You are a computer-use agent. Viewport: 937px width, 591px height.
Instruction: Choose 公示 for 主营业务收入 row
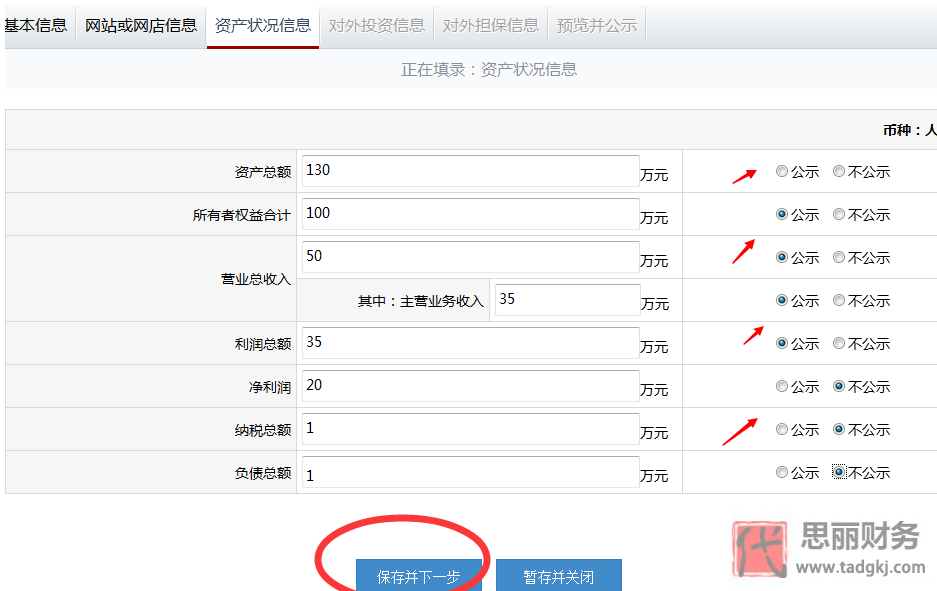tap(781, 300)
